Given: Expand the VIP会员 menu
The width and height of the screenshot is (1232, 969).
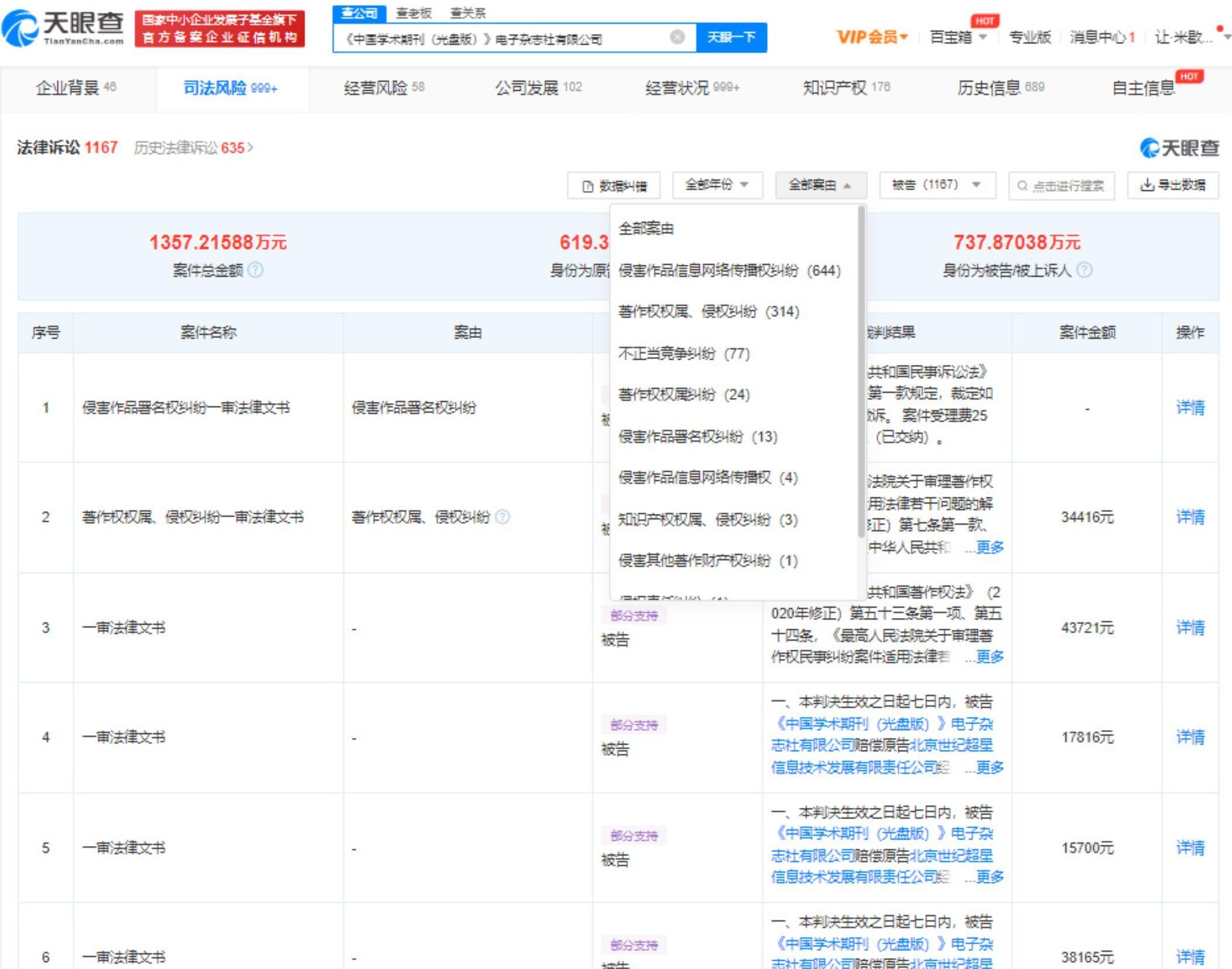Looking at the screenshot, I should (x=872, y=37).
